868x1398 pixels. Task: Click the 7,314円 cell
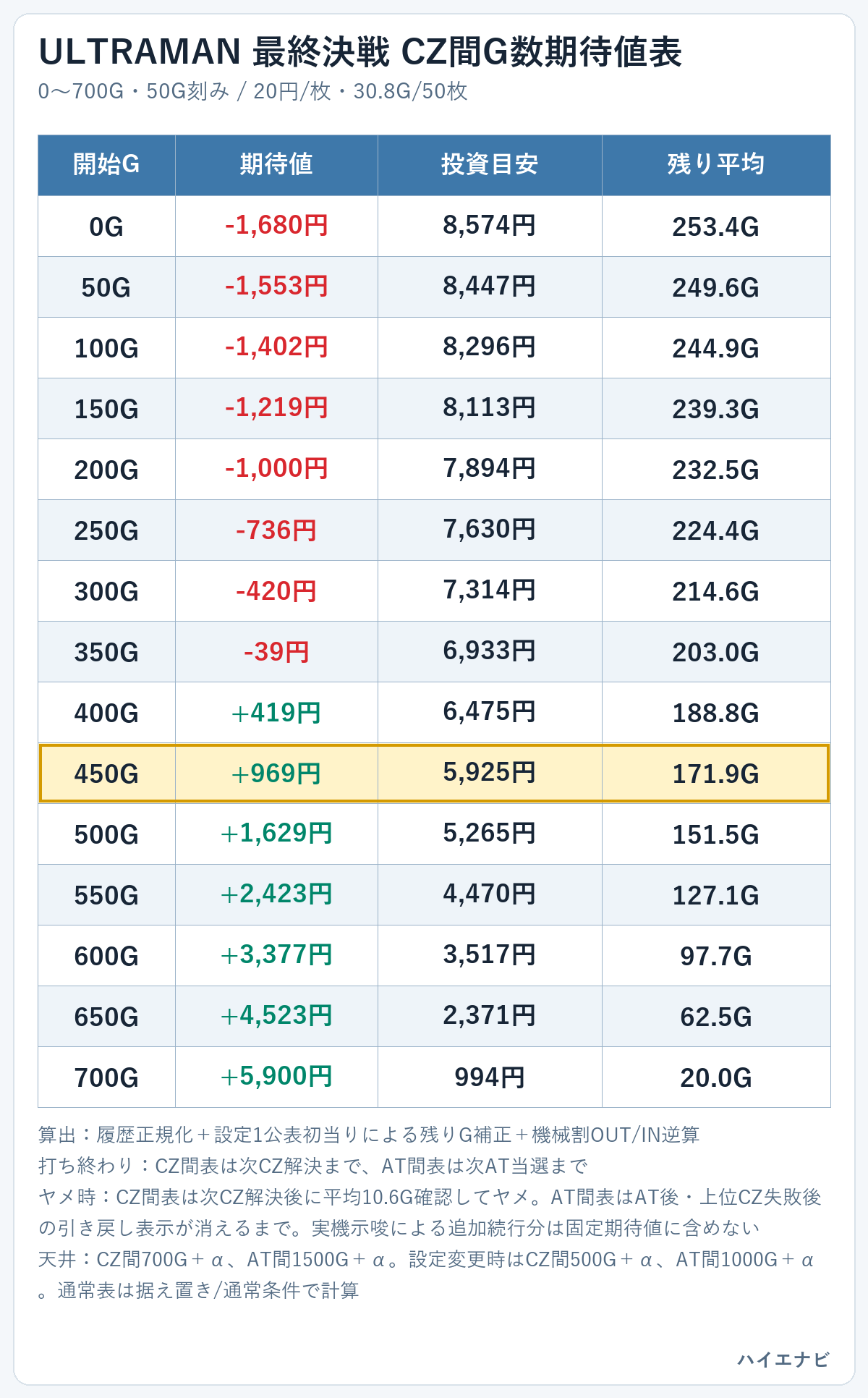[x=490, y=590]
